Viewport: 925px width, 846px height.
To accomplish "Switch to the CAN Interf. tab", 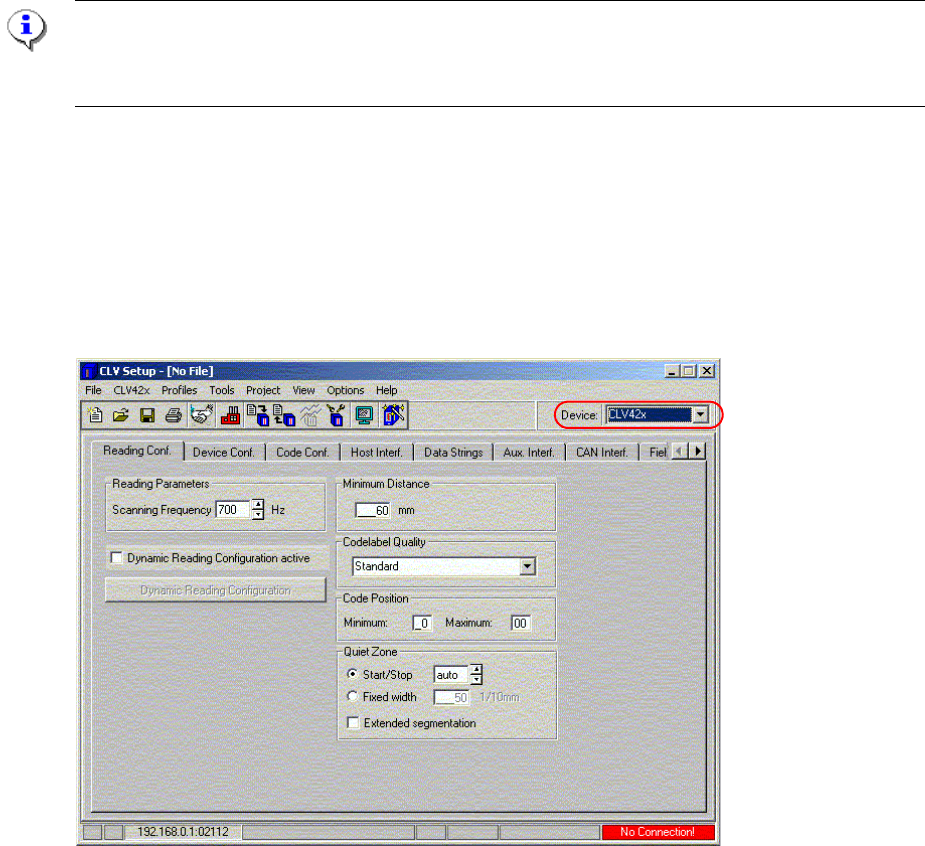I will 602,452.
